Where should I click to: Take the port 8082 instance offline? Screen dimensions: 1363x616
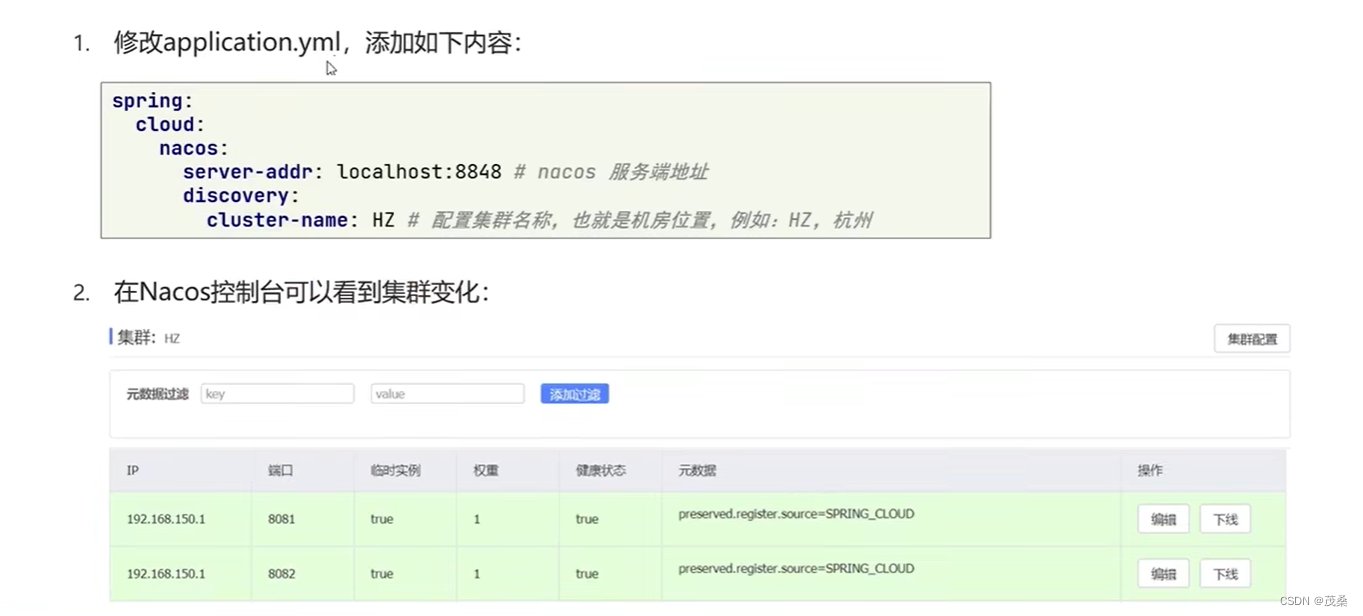(x=1225, y=574)
